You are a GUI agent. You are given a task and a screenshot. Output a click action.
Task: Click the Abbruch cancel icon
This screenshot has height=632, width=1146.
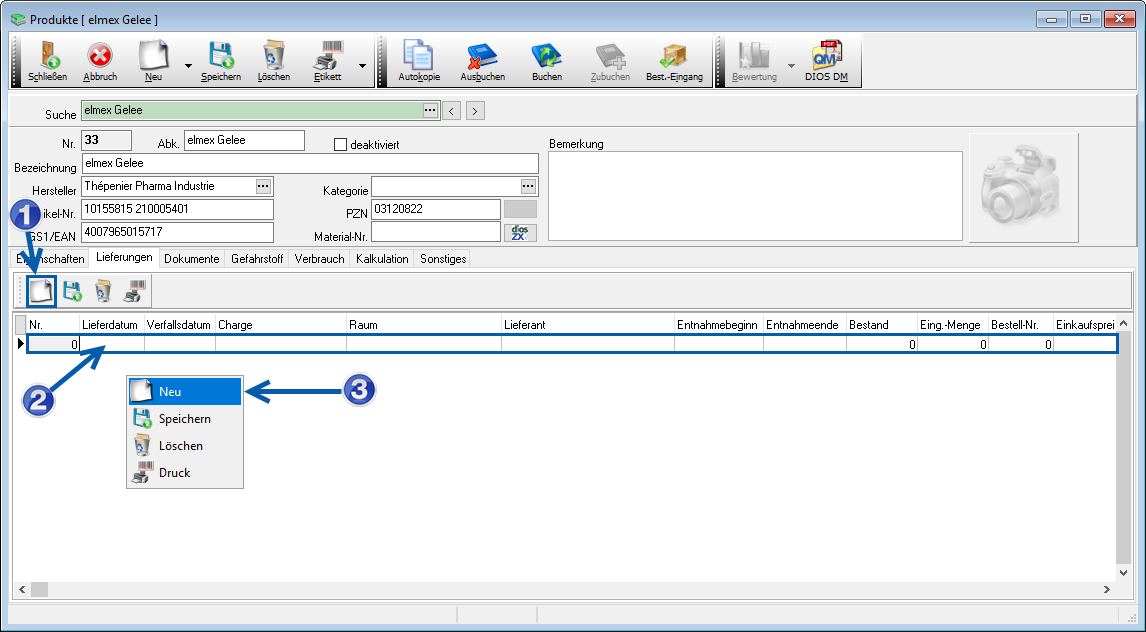(x=100, y=60)
